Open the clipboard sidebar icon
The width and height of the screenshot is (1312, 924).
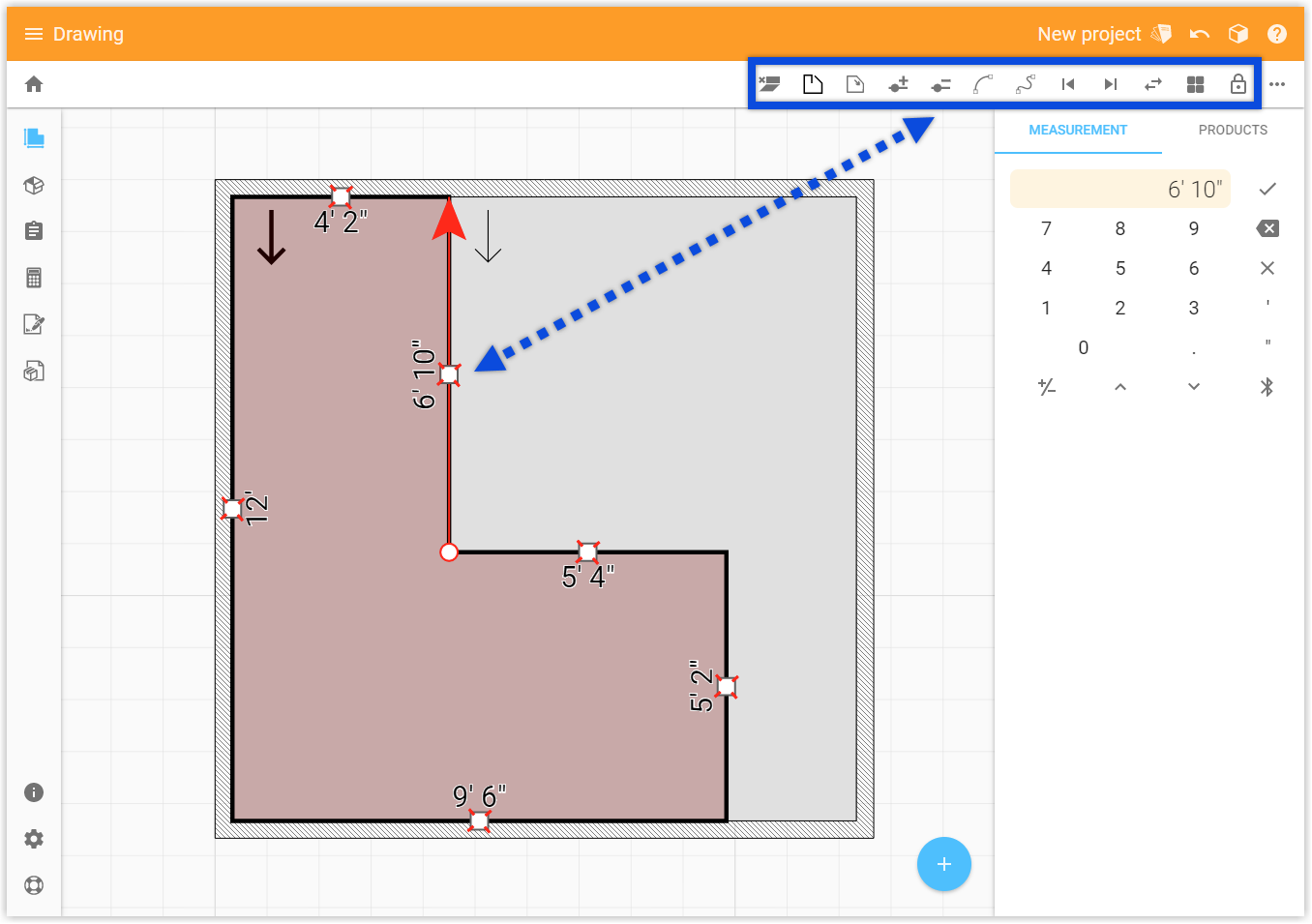tap(34, 230)
